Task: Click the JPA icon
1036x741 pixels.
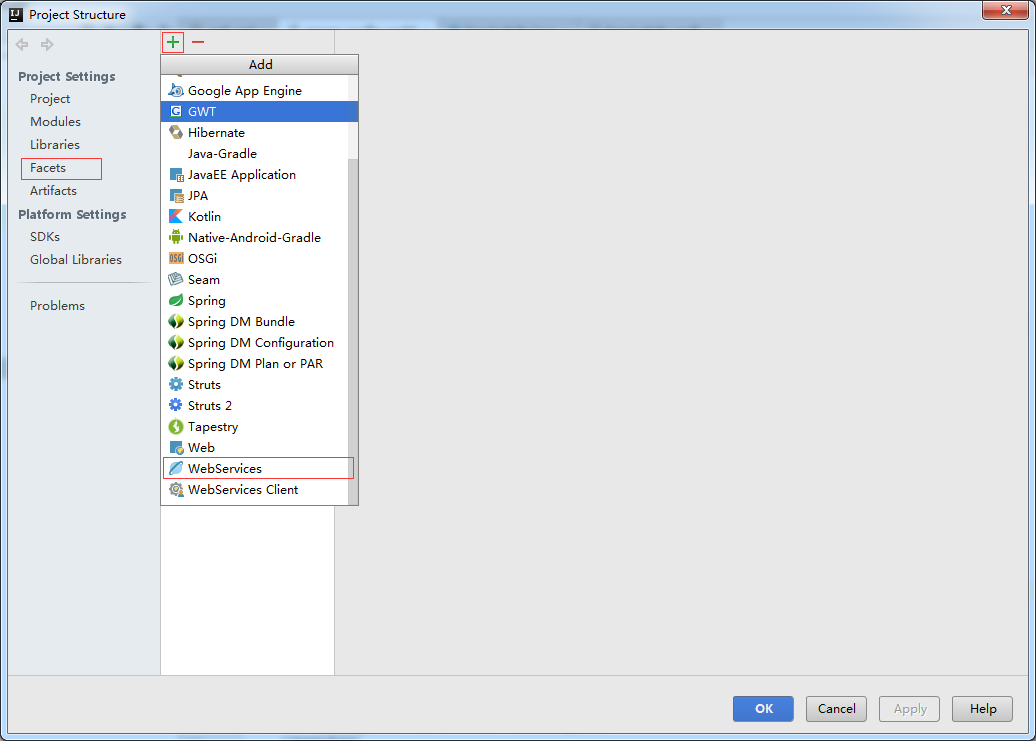Action: point(176,196)
